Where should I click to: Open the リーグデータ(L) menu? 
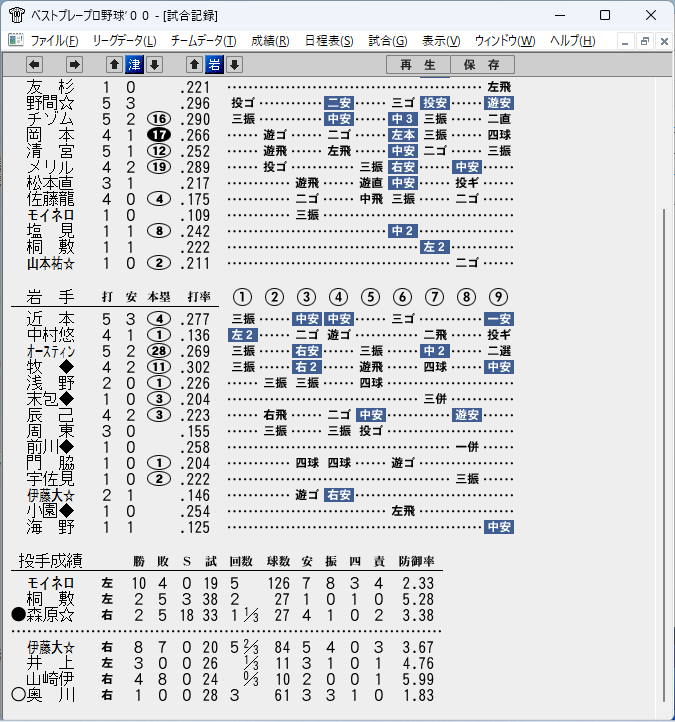point(124,41)
